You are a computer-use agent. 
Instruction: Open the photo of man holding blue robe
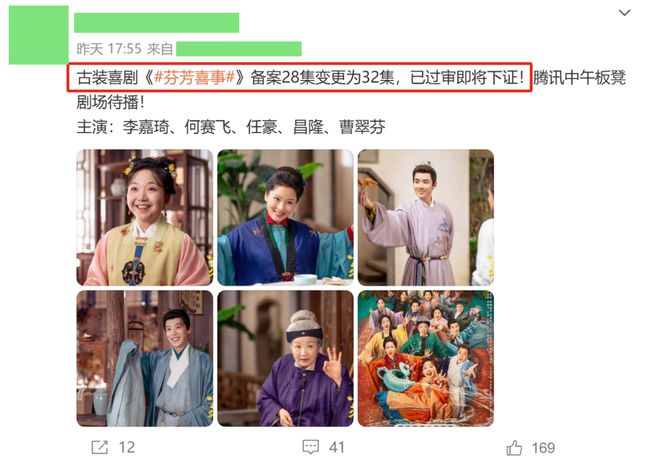pyautogui.click(x=145, y=358)
